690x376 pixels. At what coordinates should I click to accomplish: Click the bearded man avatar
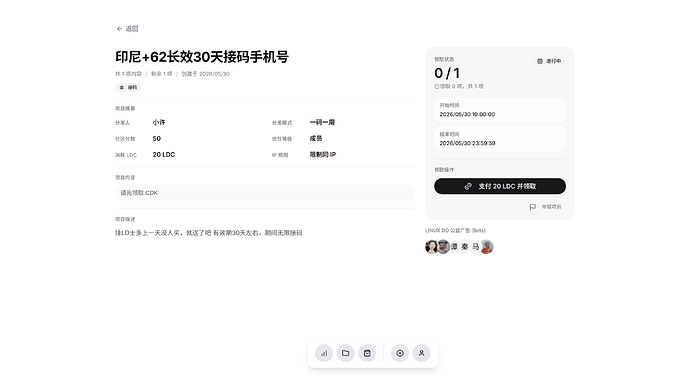(x=443, y=247)
